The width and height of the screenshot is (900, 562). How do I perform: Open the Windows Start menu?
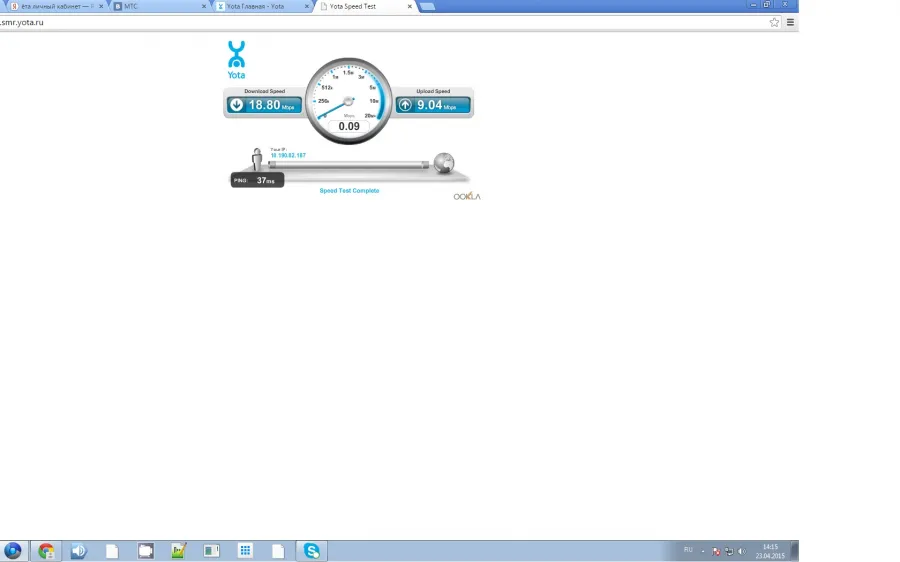(x=12, y=551)
